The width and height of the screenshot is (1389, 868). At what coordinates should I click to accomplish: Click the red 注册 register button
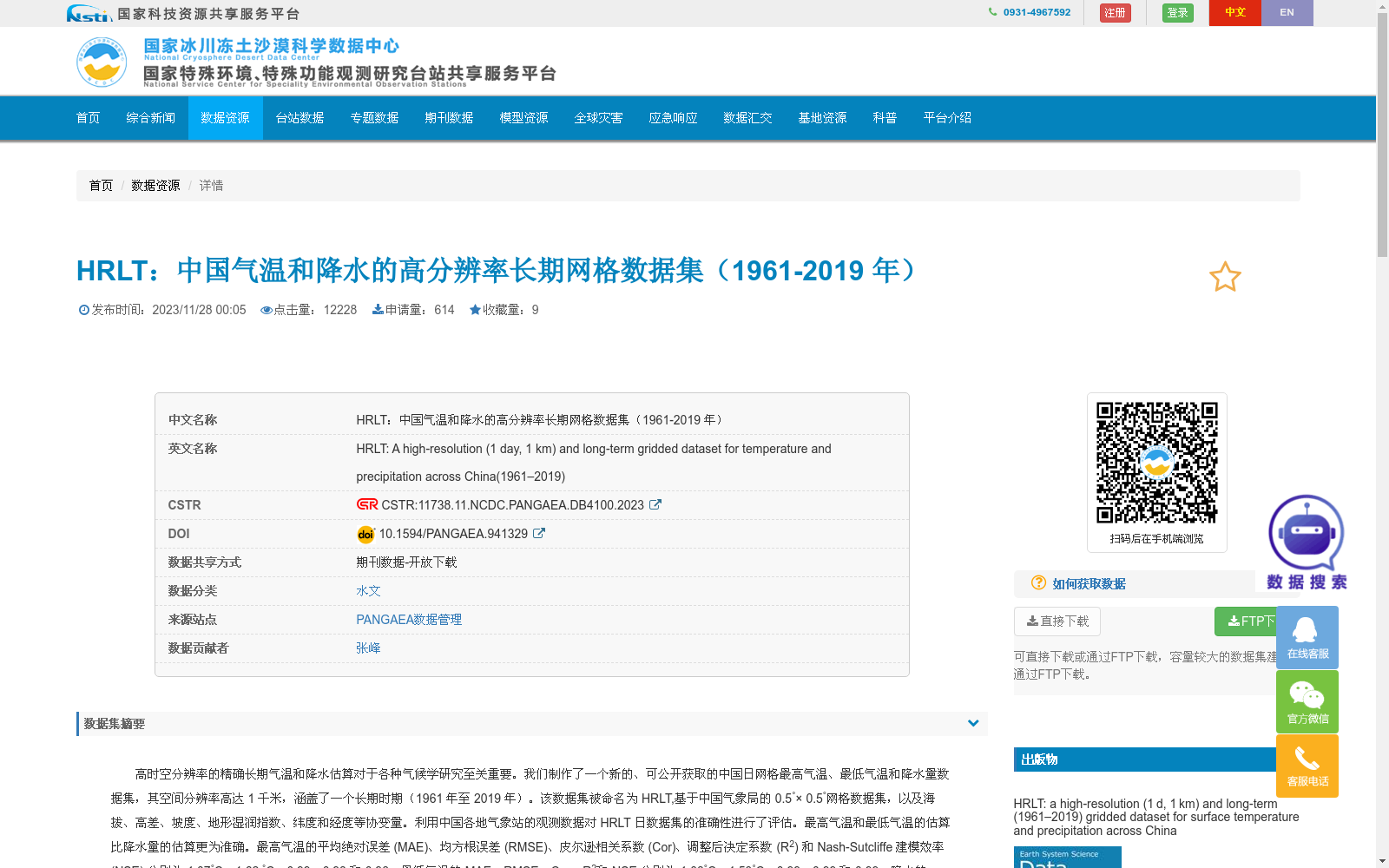point(1116,13)
